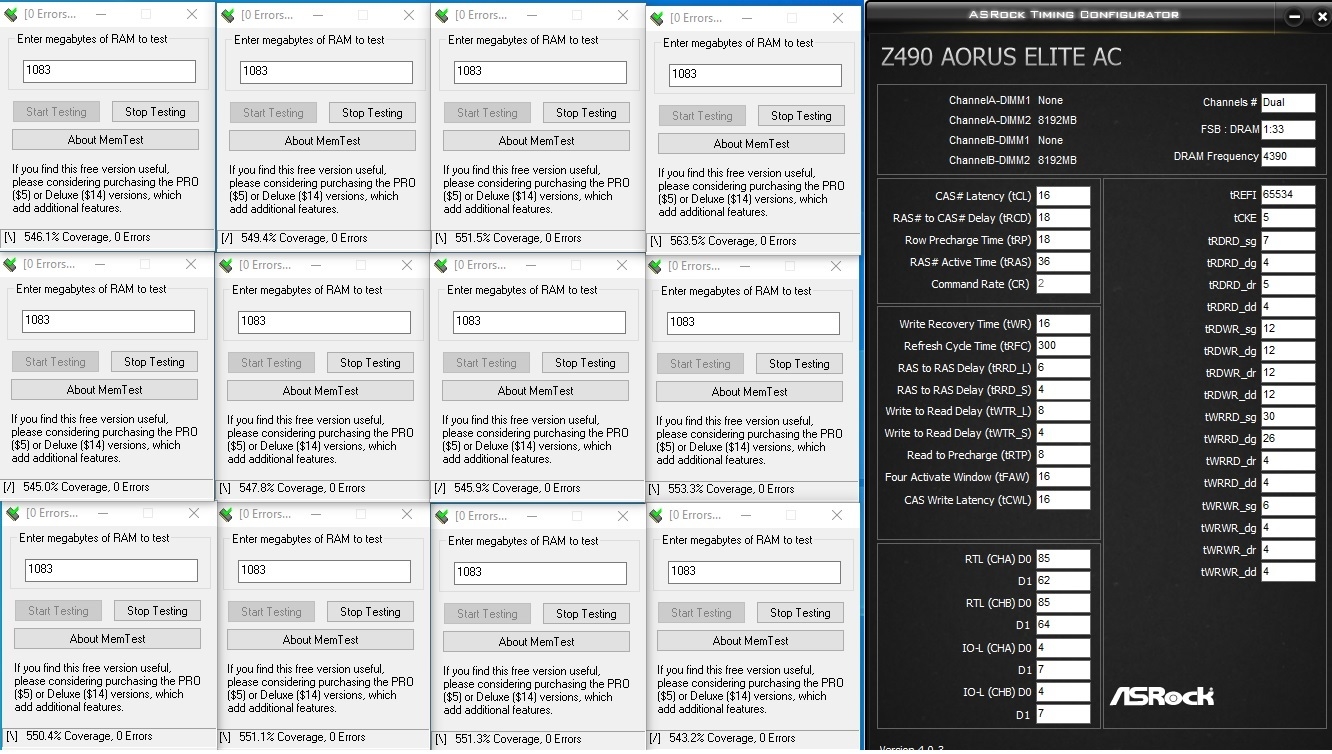Click the '563.5% Coverage, 0 Errors' status text
The width and height of the screenshot is (1332, 754).
pos(733,241)
